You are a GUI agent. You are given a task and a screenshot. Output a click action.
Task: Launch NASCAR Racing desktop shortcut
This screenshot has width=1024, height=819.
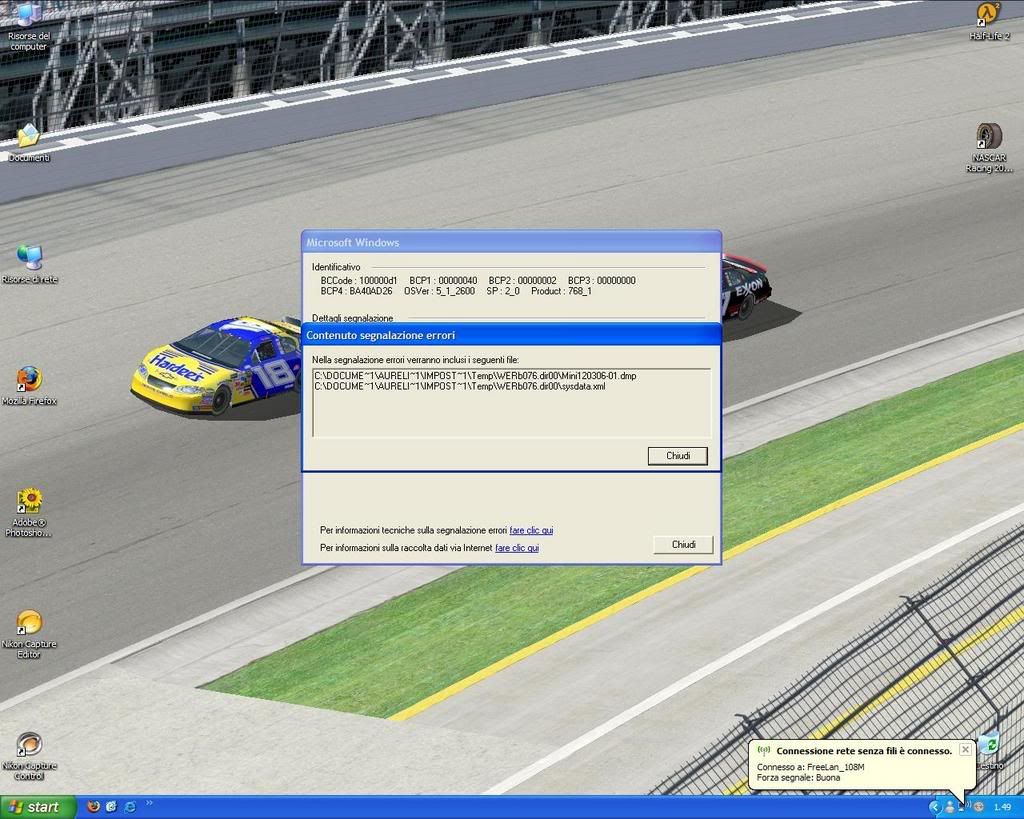pyautogui.click(x=989, y=137)
